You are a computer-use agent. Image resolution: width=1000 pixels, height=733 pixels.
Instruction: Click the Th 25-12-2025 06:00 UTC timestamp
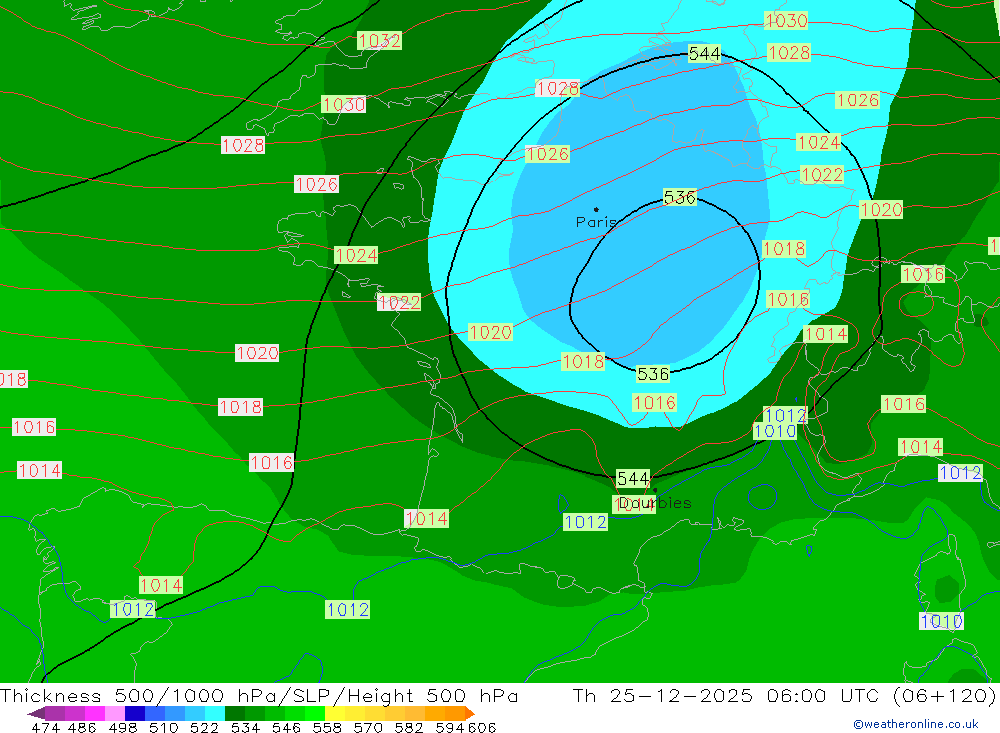(x=726, y=695)
